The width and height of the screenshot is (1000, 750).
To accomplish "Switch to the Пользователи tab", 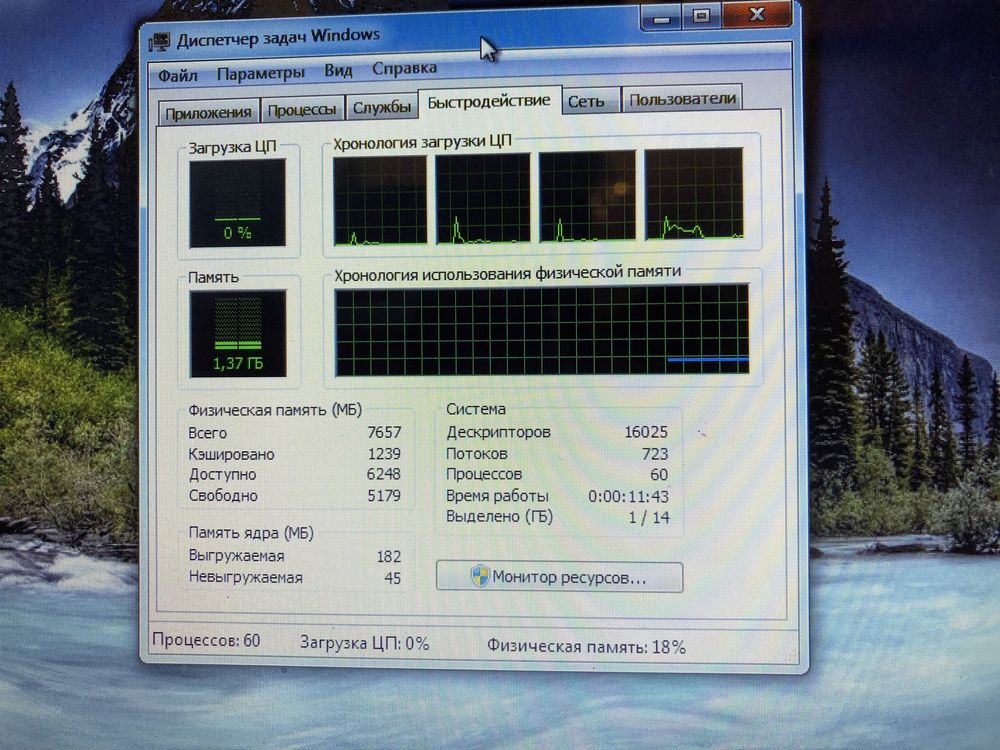I will (682, 99).
